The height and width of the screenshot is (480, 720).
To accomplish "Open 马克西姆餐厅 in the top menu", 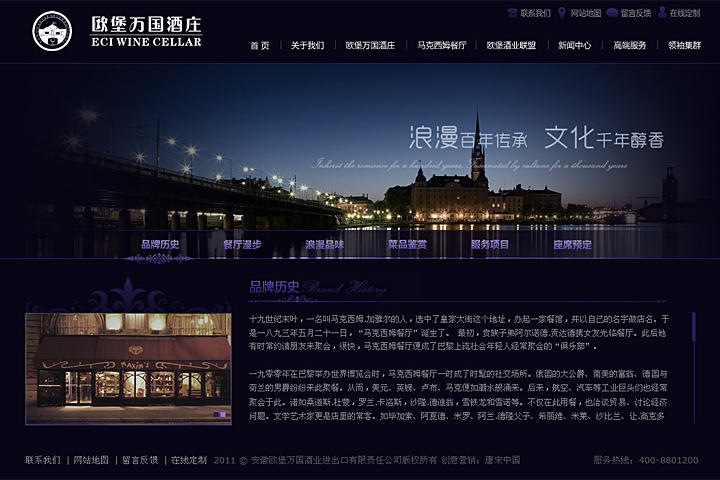I will pyautogui.click(x=441, y=46).
